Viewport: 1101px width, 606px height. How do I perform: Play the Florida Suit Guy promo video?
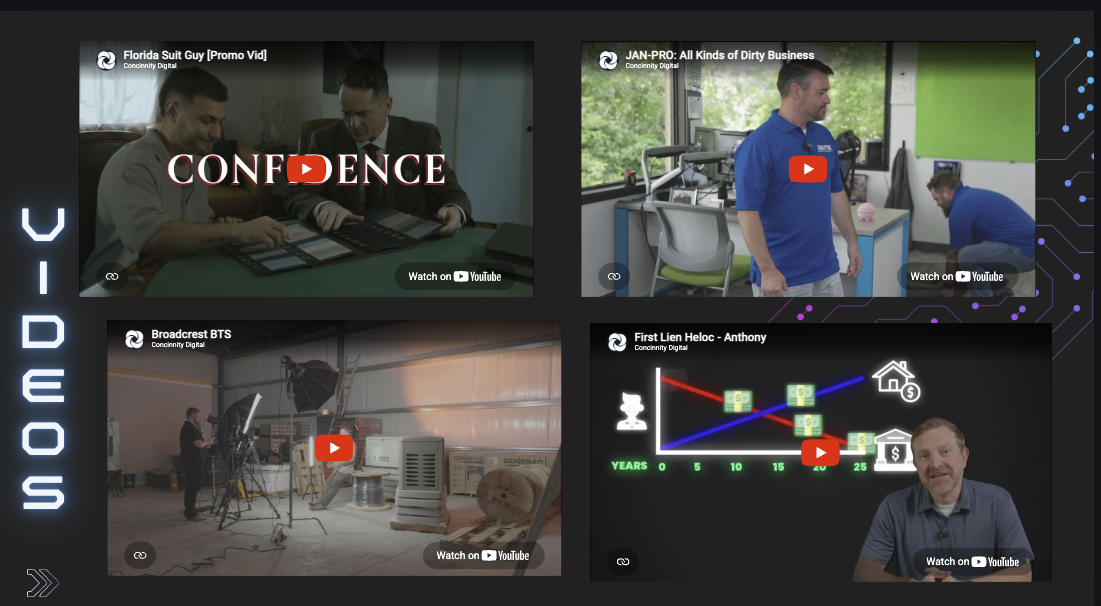pos(306,169)
